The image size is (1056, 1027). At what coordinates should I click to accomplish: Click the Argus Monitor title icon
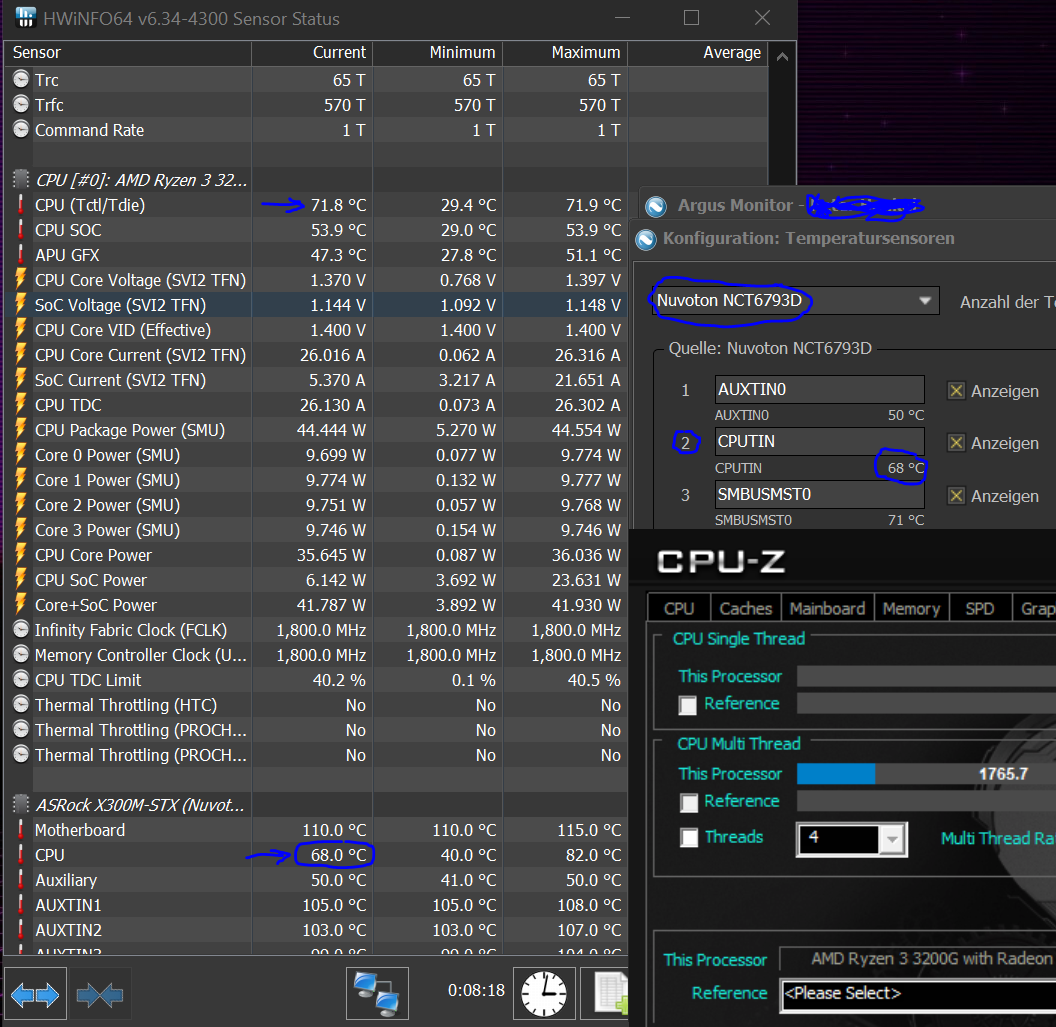pyautogui.click(x=656, y=205)
